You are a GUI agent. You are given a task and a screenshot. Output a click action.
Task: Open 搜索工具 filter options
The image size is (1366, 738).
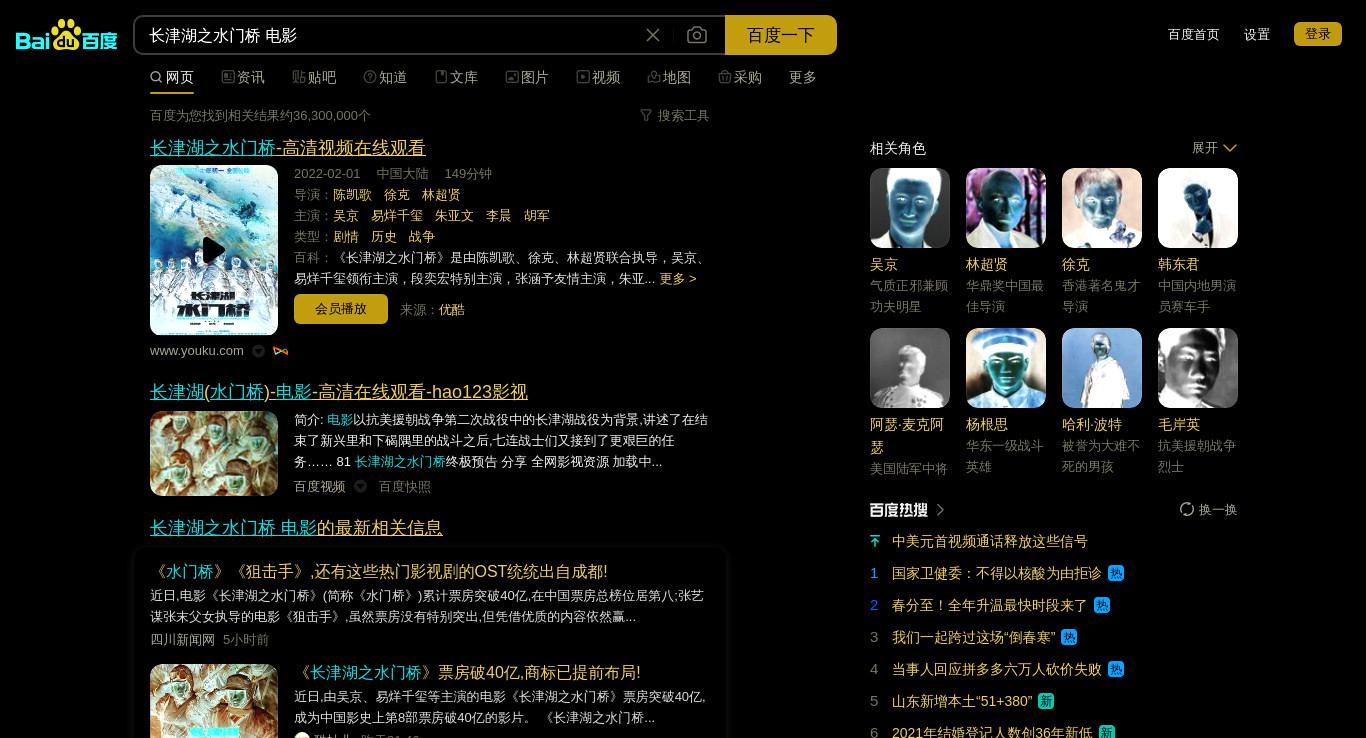point(675,115)
